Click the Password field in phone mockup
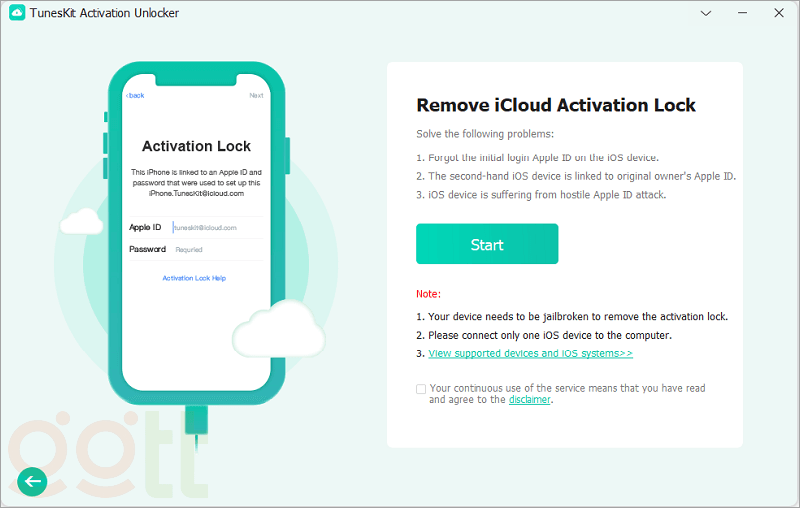800x508 pixels. [215, 250]
